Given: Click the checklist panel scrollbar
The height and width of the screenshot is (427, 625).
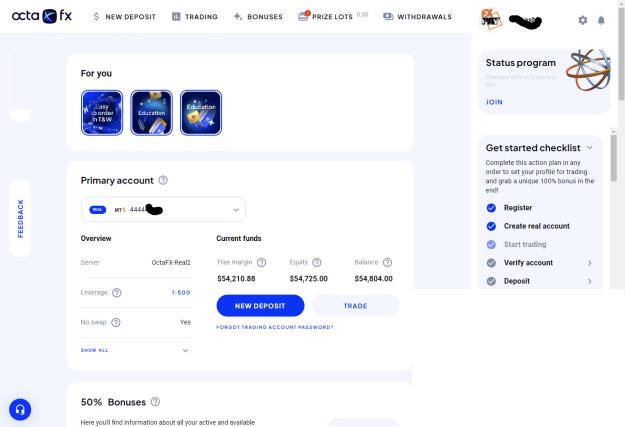Looking at the screenshot, I should click(613, 157).
